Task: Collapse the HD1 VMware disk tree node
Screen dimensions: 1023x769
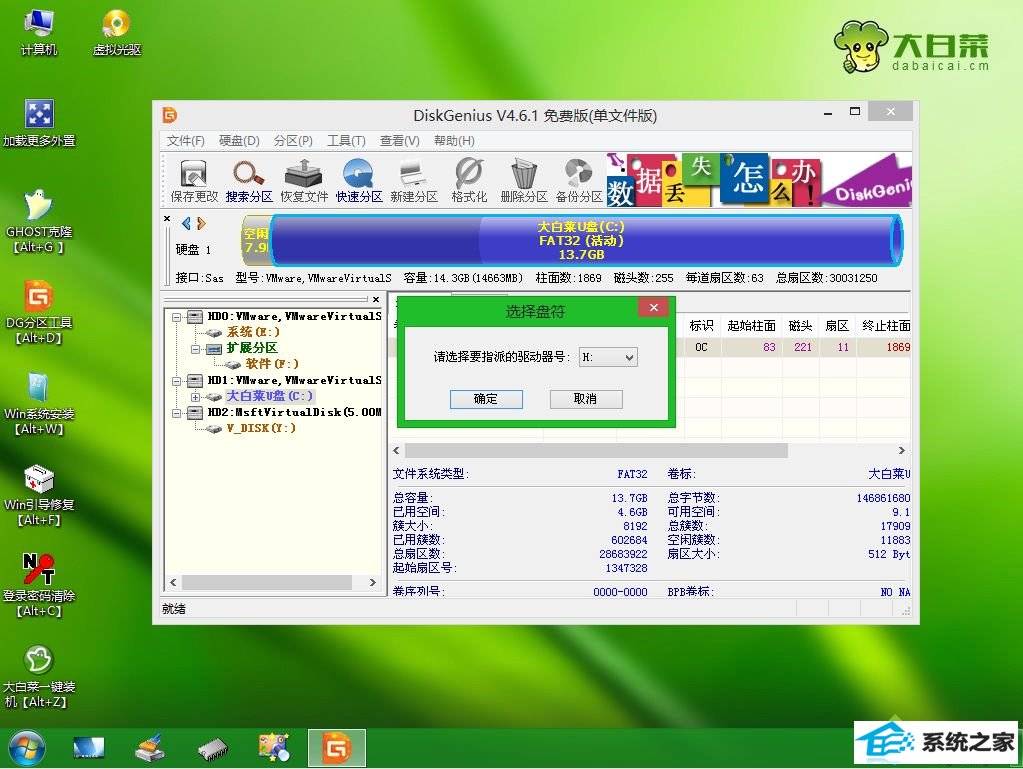Action: 176,381
